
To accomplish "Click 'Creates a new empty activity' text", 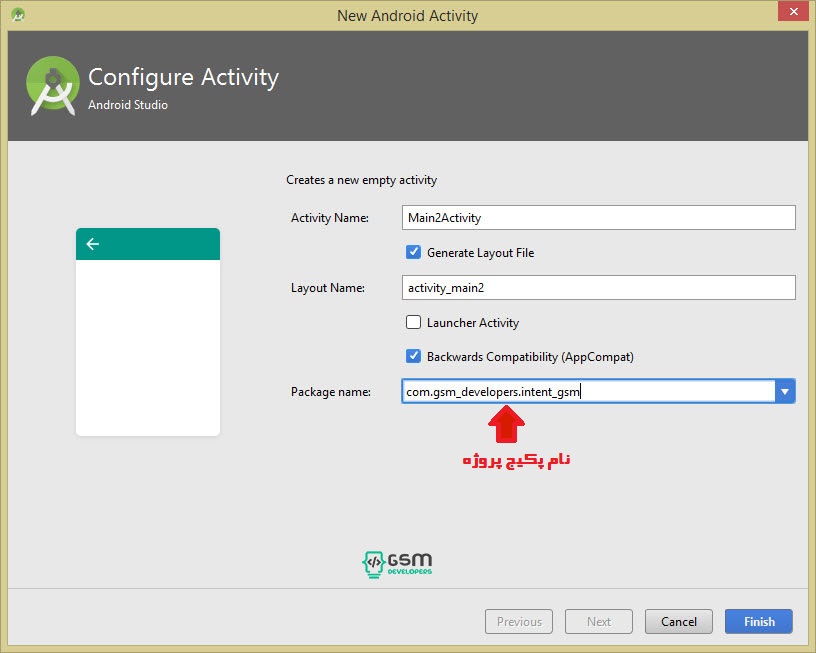I will click(x=361, y=180).
